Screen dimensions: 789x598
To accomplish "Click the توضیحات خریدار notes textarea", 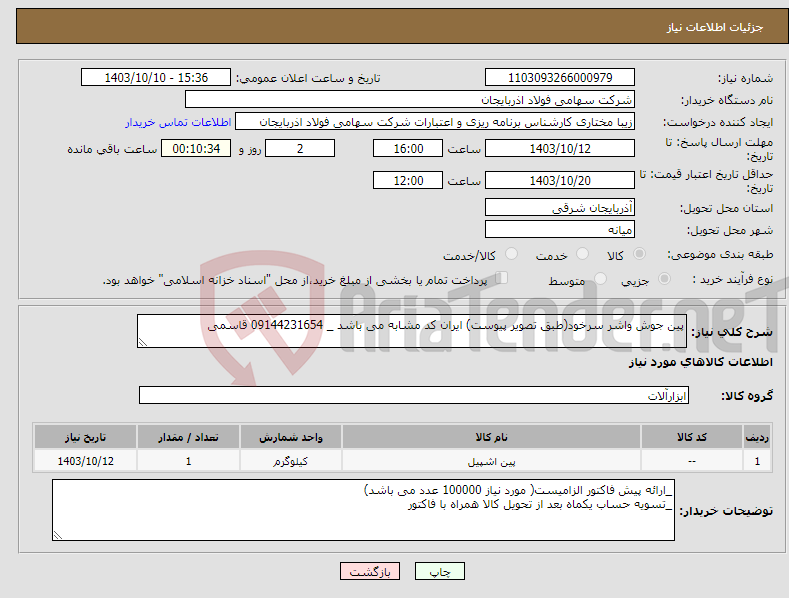I will 363,510.
